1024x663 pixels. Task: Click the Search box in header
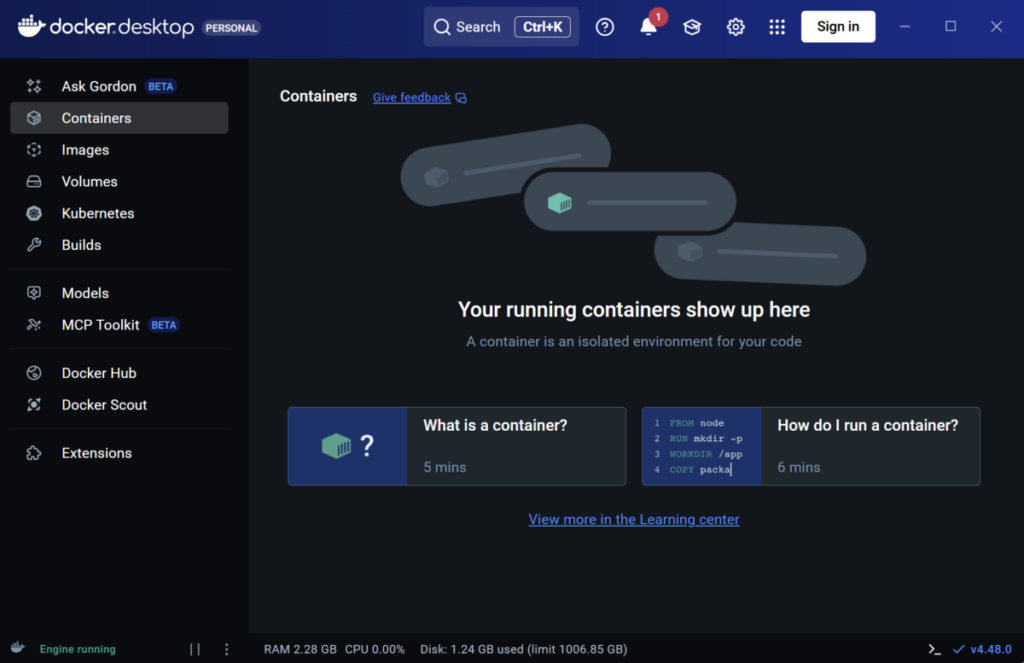click(x=501, y=27)
